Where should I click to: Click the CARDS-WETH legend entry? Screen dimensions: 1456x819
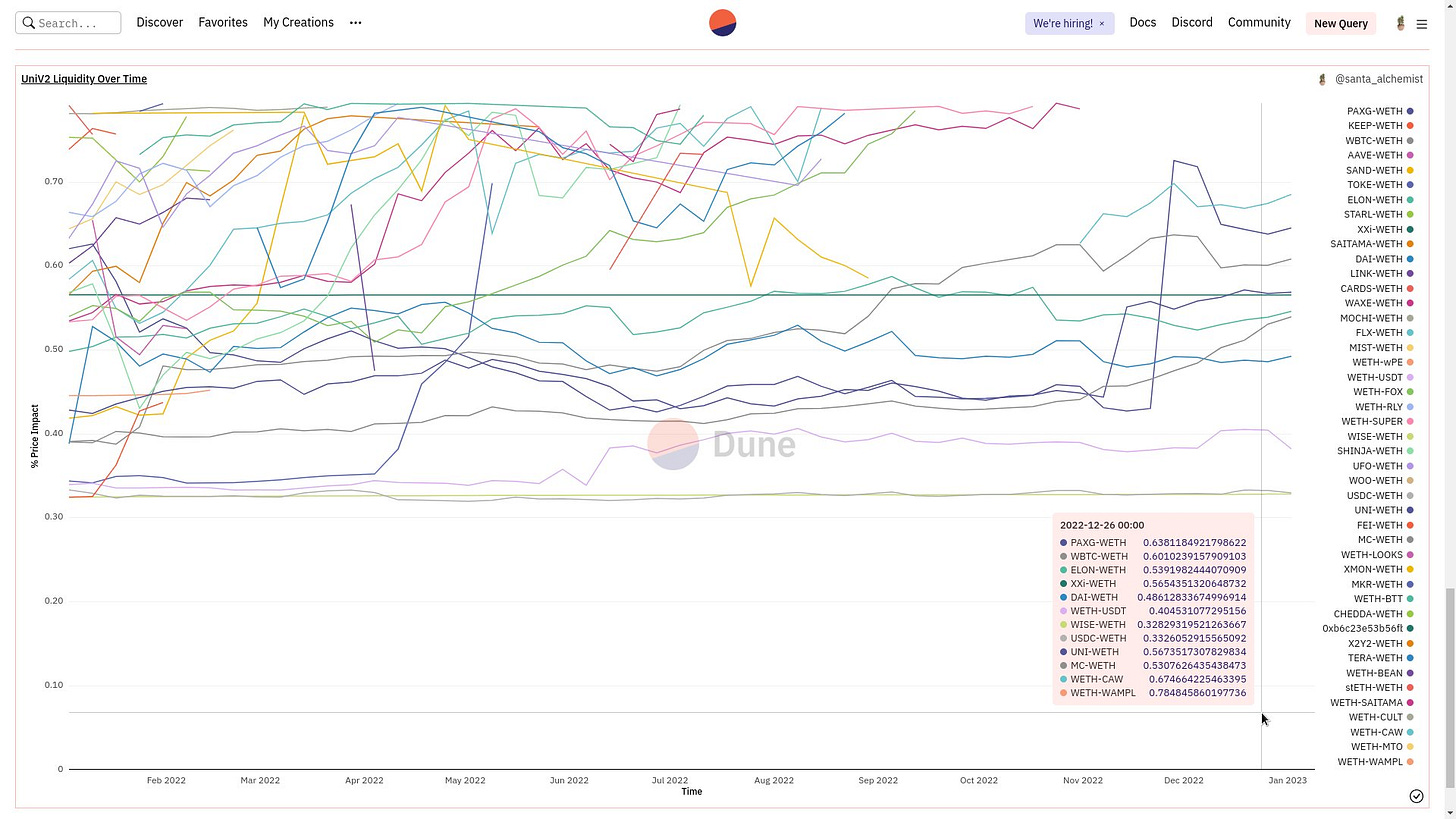pos(1377,288)
